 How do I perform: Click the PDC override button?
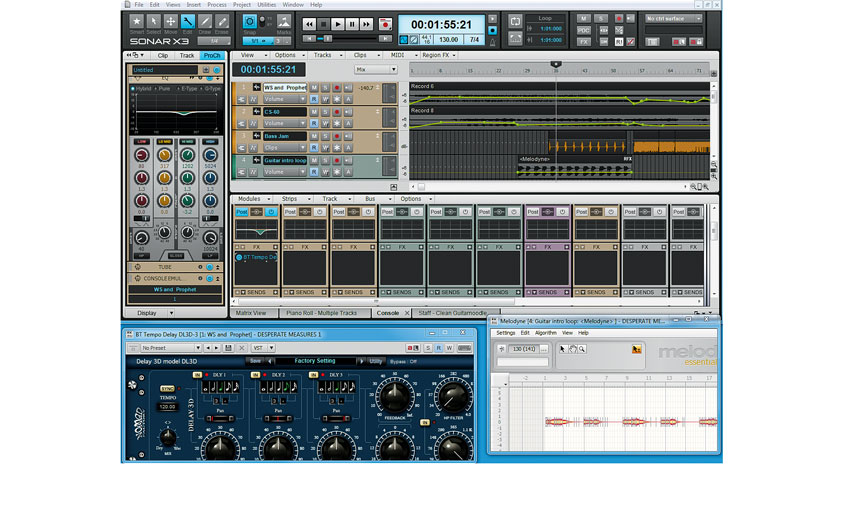pos(583,30)
